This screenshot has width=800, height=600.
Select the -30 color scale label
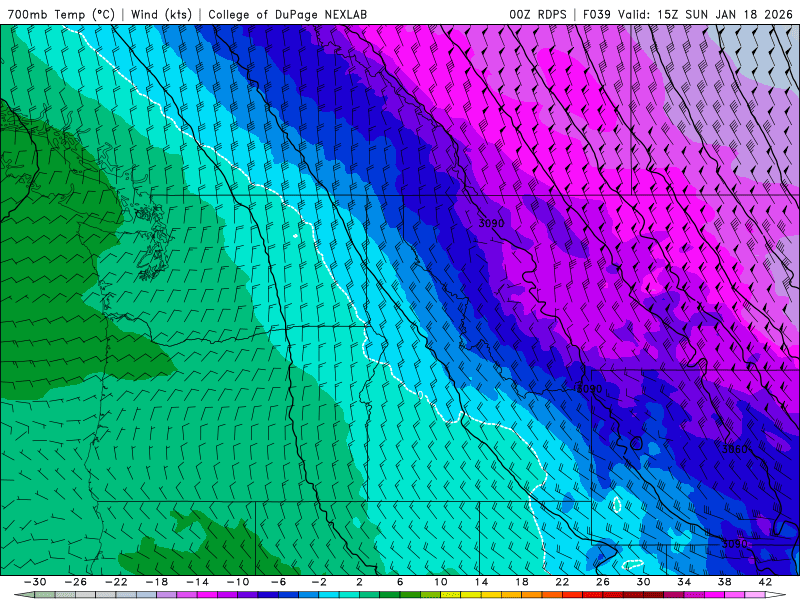pos(35,582)
